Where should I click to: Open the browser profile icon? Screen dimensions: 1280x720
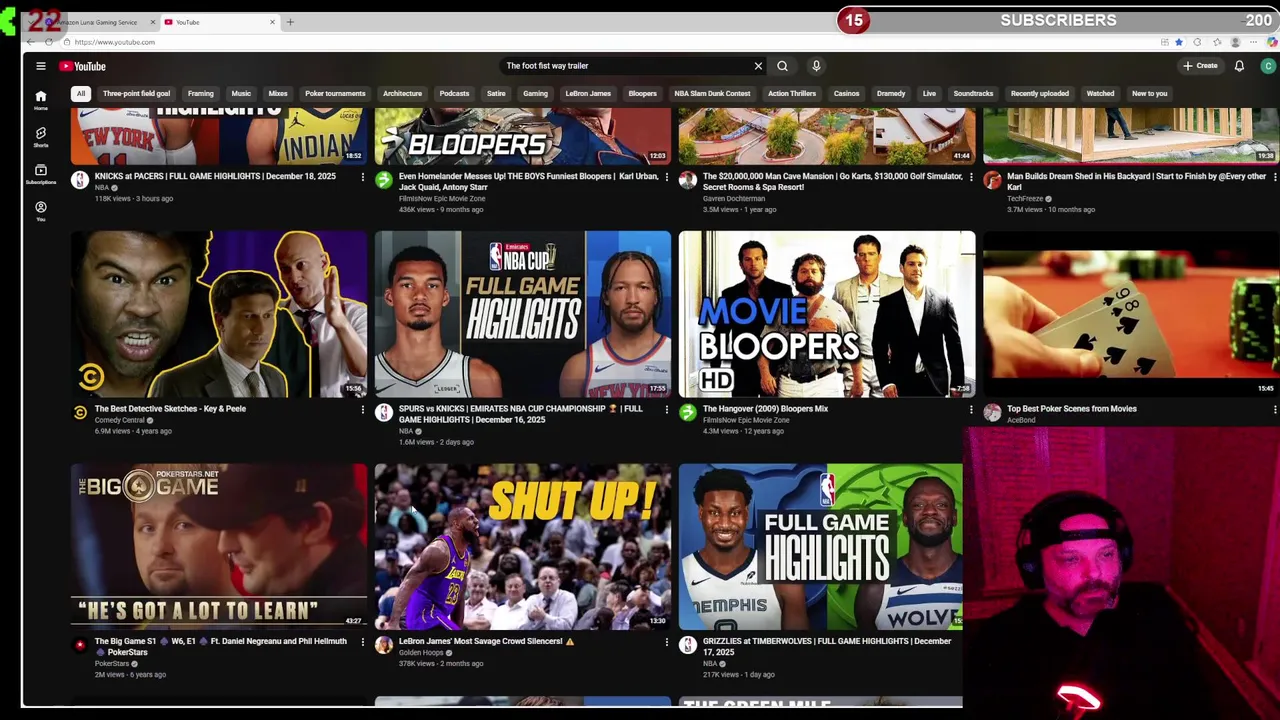(x=1235, y=42)
